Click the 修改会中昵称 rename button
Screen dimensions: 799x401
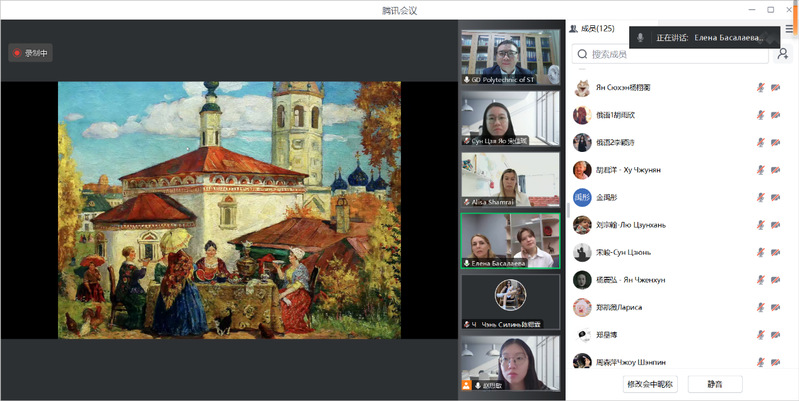point(650,384)
